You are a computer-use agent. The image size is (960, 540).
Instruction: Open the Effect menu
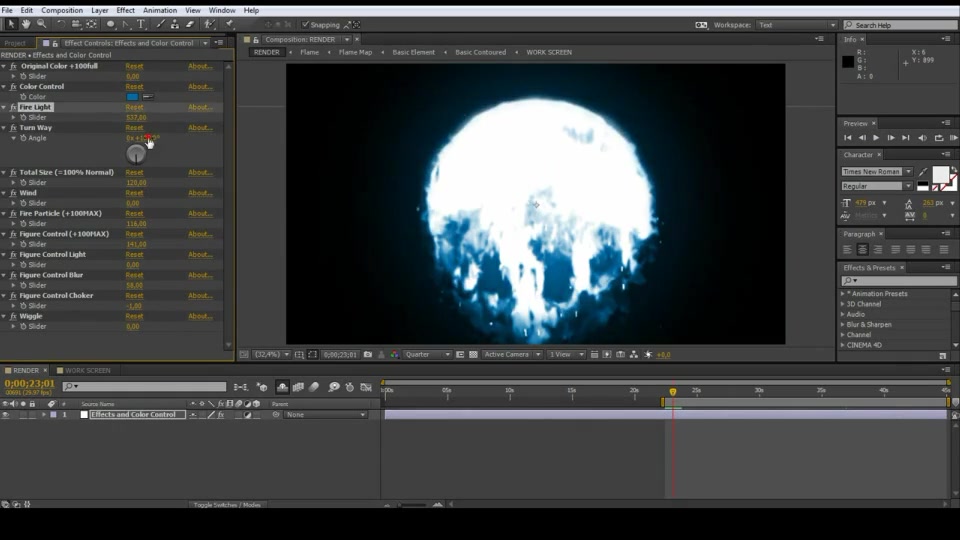tap(126, 10)
